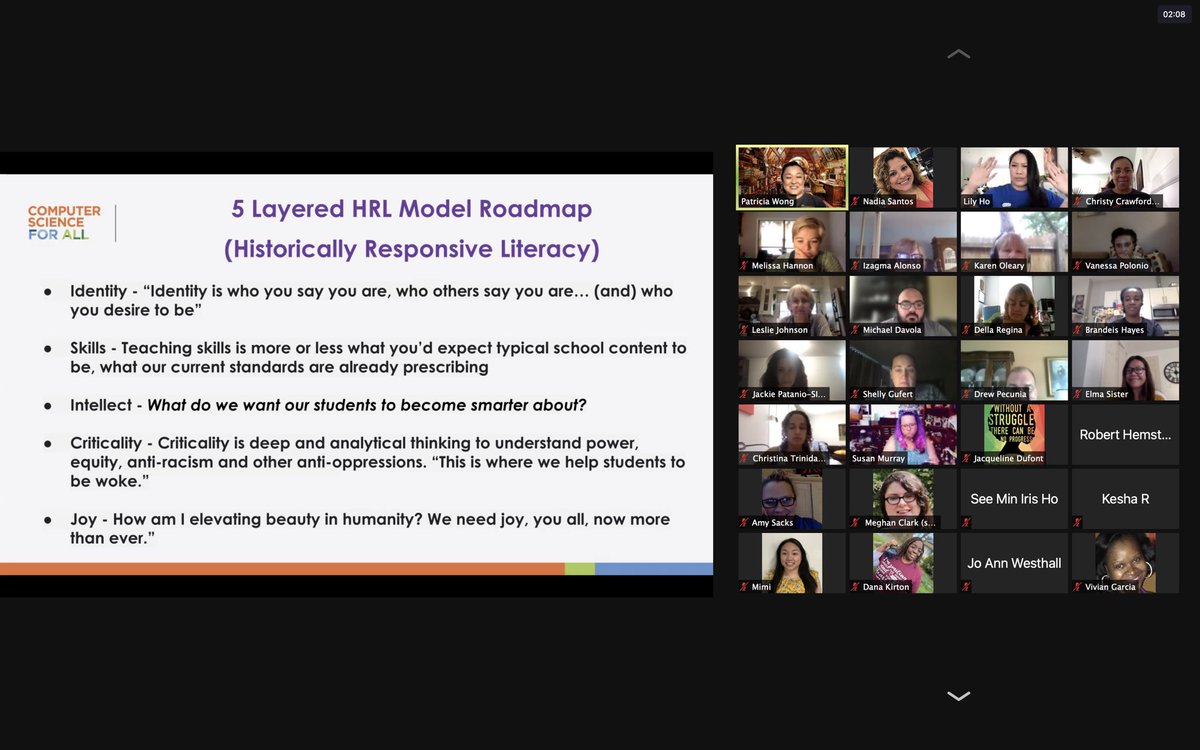Click Kesha R's participant tile
Image resolution: width=1200 pixels, height=750 pixels.
click(x=1125, y=497)
